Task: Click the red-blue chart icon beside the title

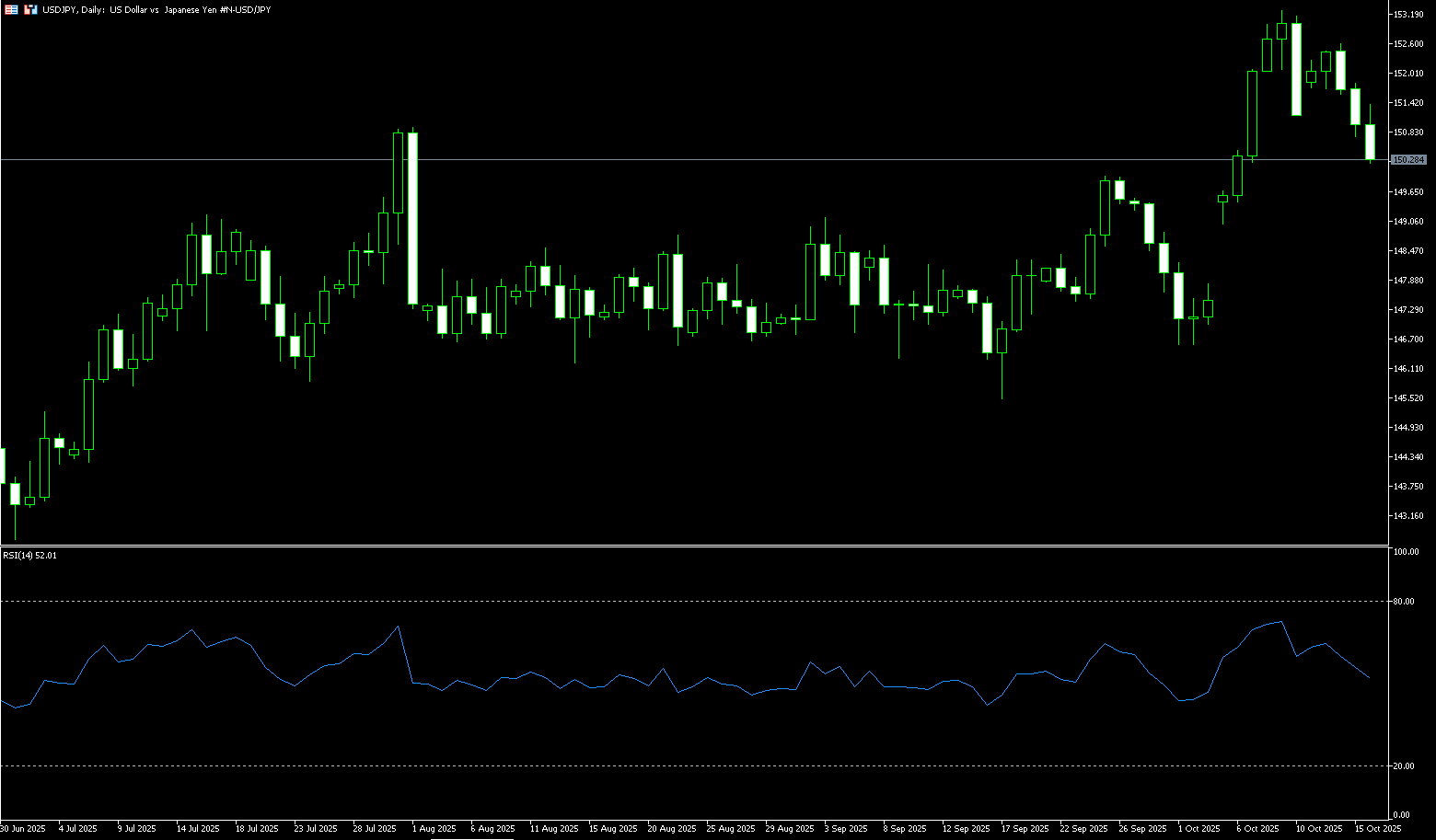Action: (x=31, y=9)
